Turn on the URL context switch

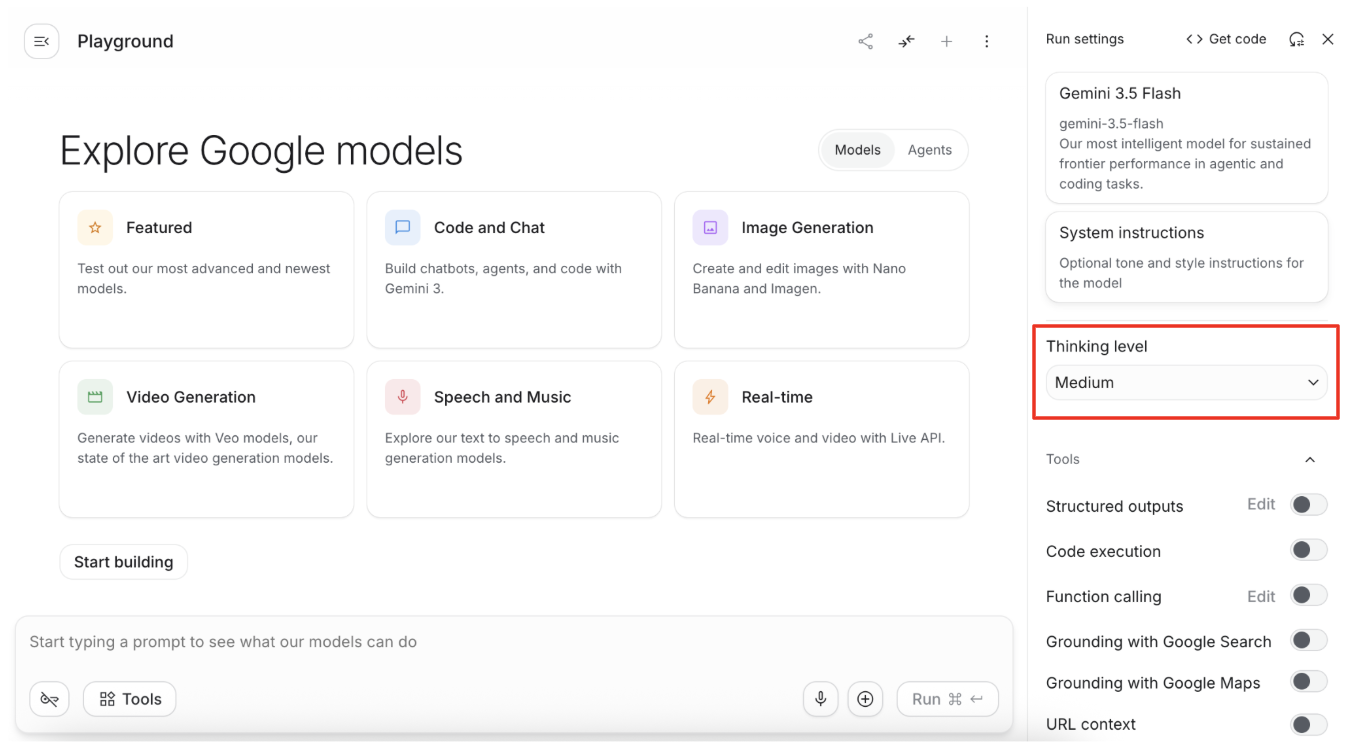[1309, 724]
